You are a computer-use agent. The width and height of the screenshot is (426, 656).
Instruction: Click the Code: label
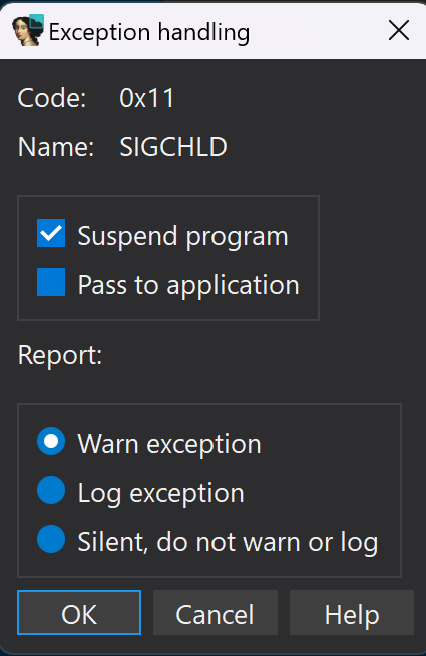(x=52, y=98)
